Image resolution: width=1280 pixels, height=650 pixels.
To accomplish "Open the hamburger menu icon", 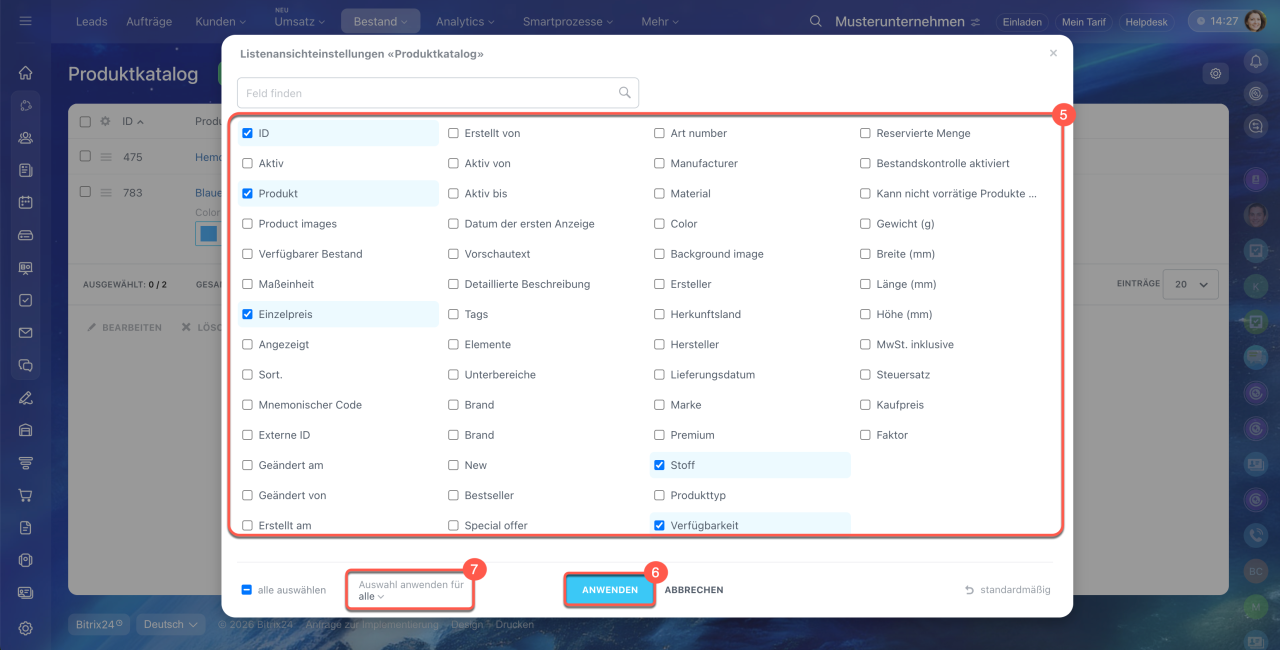I will [x=26, y=21].
